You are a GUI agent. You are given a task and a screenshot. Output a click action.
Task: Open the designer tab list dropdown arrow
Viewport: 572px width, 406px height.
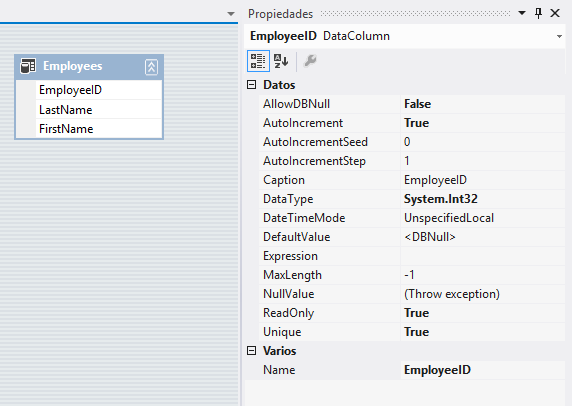click(231, 14)
